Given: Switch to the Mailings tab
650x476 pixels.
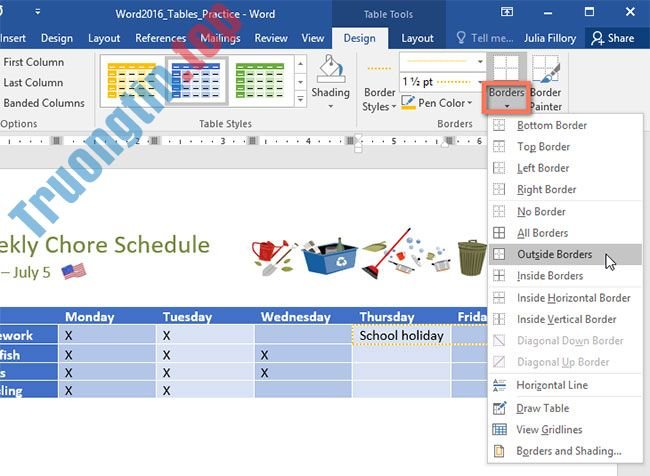Looking at the screenshot, I should click(220, 38).
